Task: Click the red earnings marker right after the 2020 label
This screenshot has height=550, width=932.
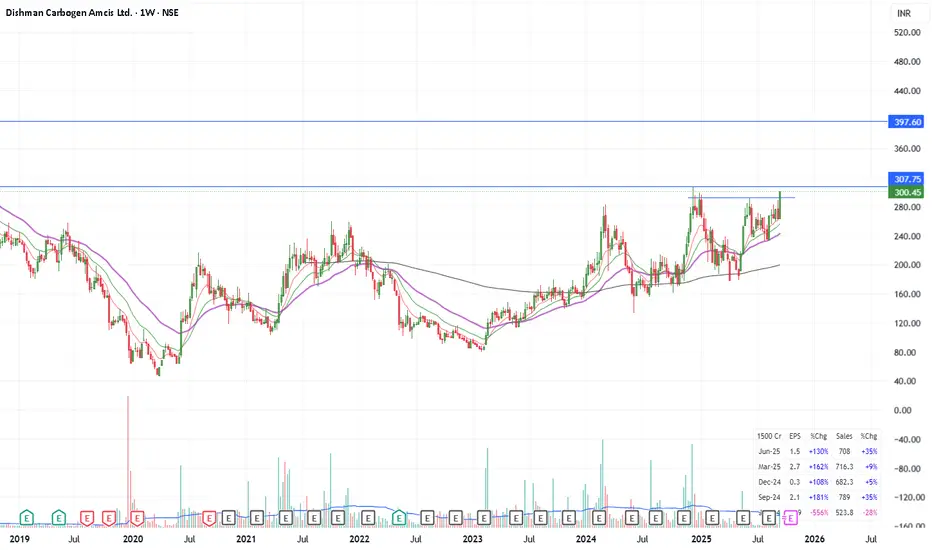Action: point(137,518)
